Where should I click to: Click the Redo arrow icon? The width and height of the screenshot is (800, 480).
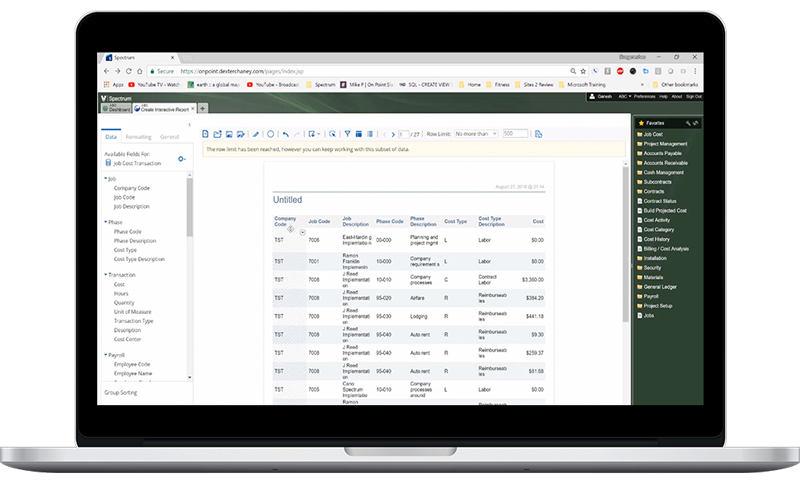pos(297,134)
